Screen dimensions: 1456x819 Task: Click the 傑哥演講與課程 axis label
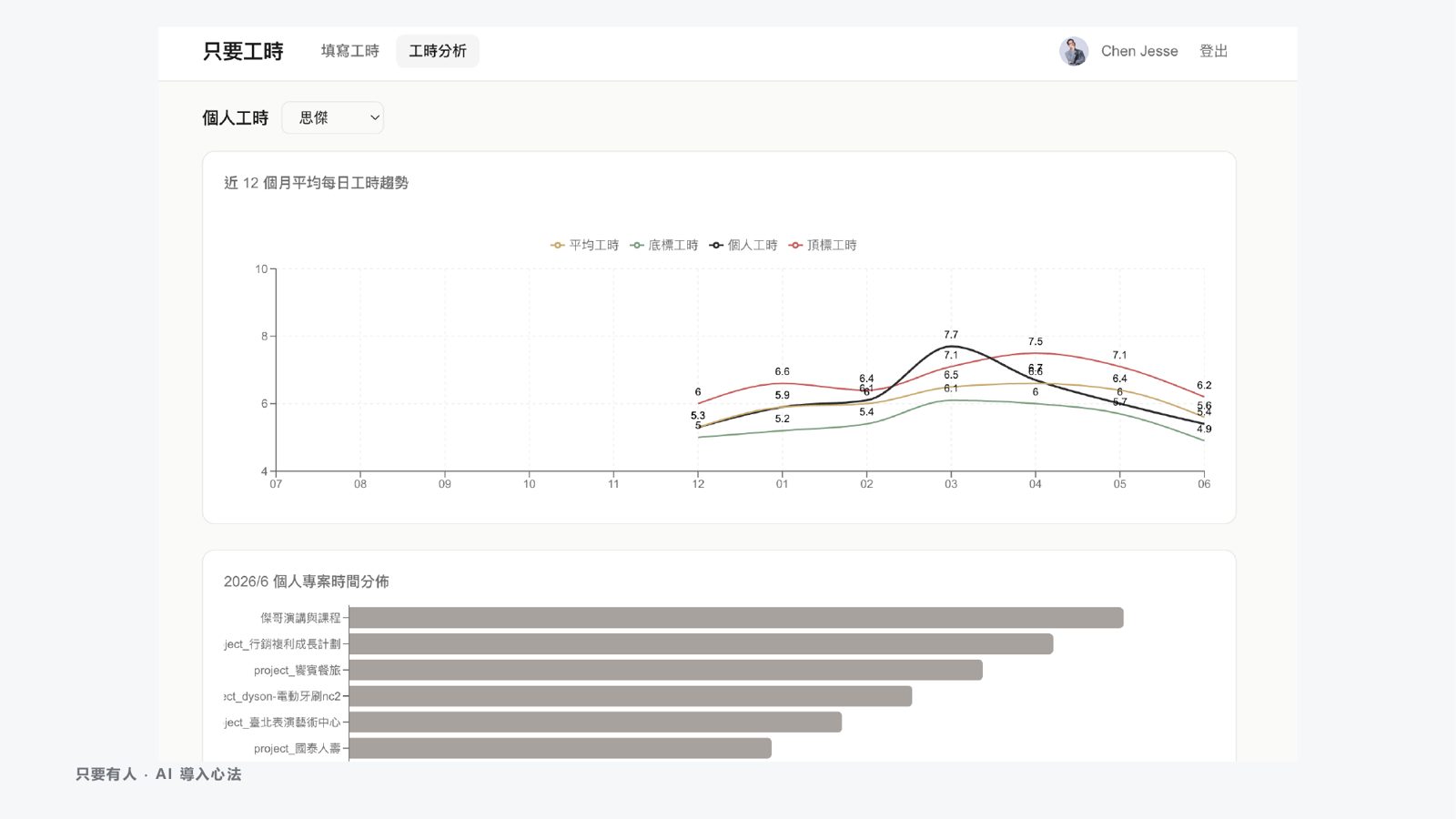(300, 618)
